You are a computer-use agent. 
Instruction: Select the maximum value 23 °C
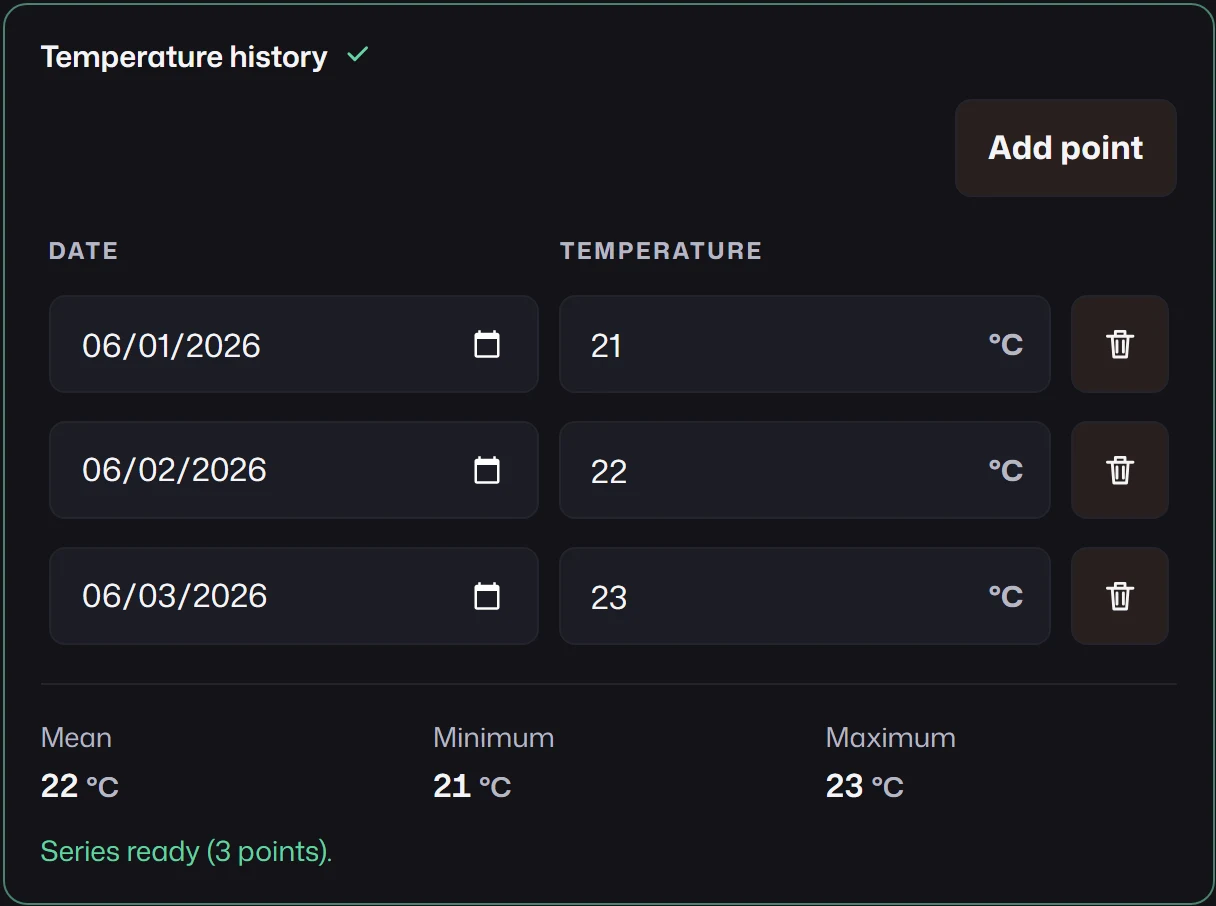pos(865,786)
